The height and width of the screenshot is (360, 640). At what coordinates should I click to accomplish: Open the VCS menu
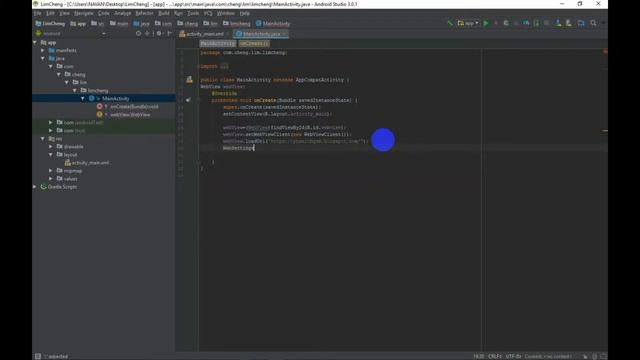[208, 13]
